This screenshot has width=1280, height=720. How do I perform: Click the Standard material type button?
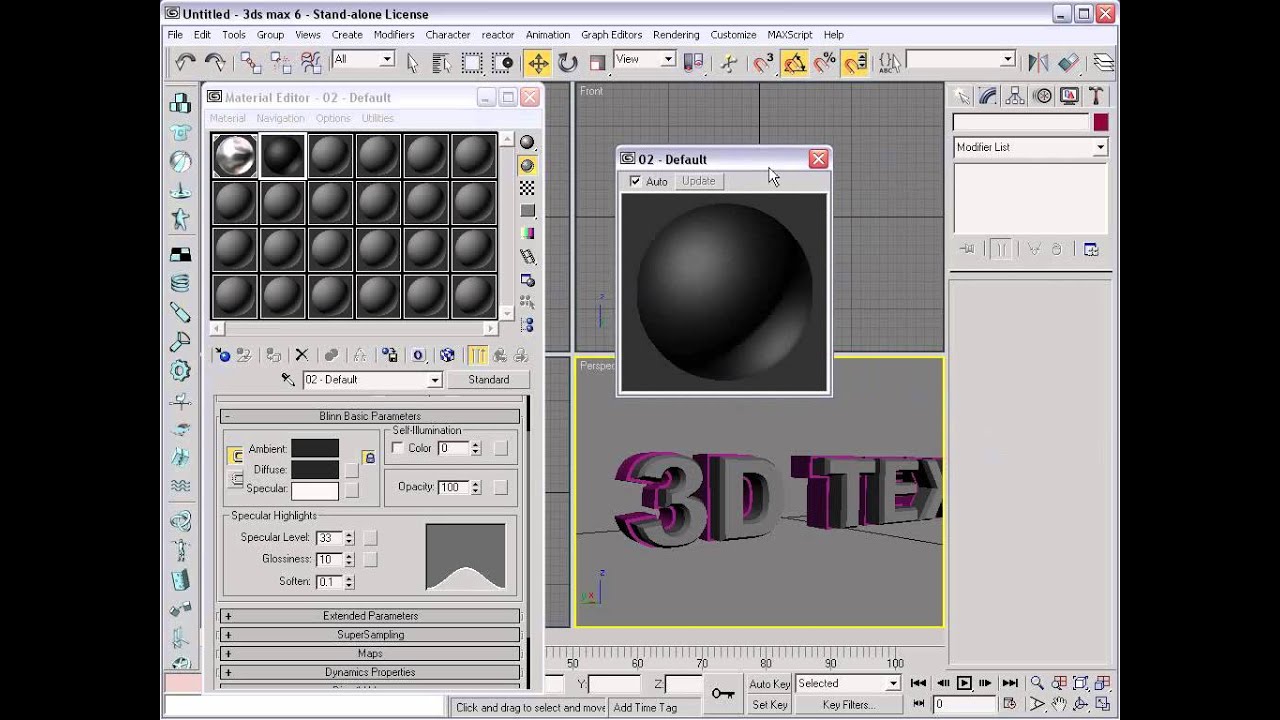488,380
